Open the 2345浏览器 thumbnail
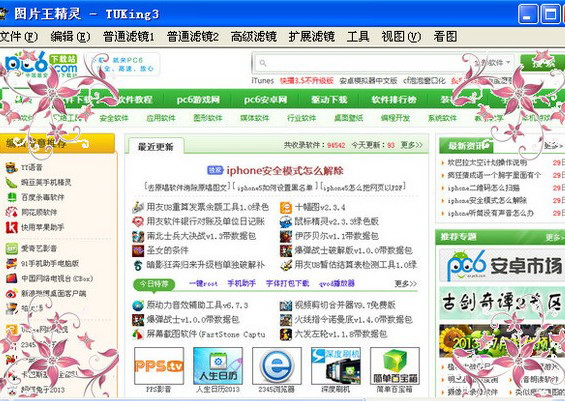565x401 pixels. pos(277,366)
